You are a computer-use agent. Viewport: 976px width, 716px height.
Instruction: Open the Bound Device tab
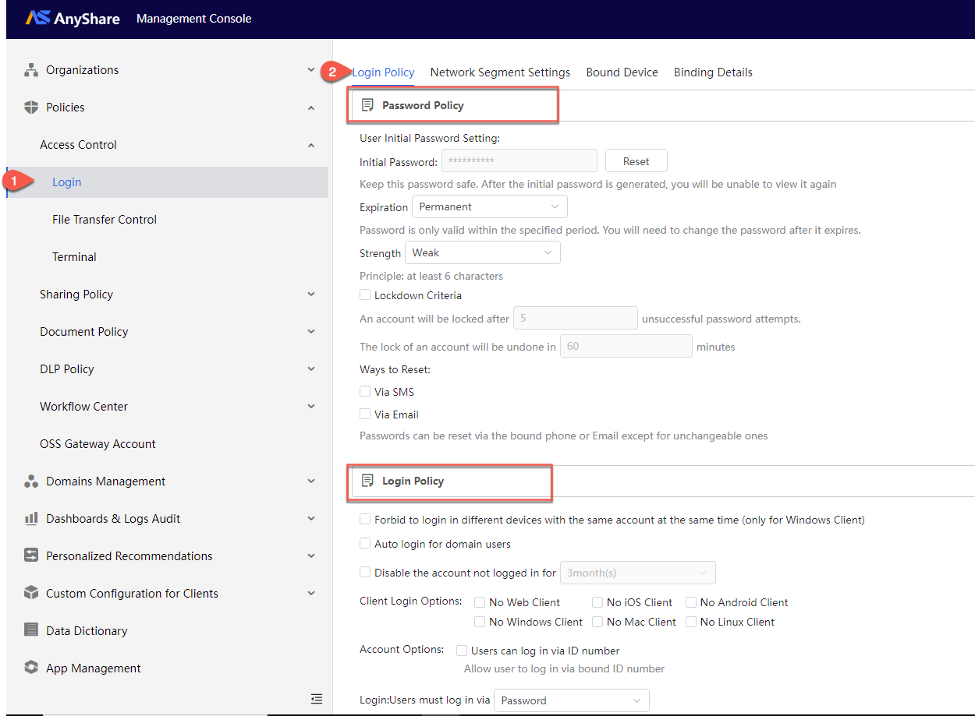(x=622, y=72)
